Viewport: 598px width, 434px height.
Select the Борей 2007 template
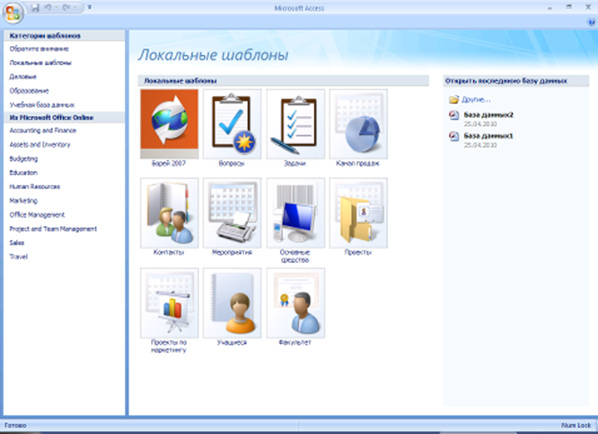[169, 124]
